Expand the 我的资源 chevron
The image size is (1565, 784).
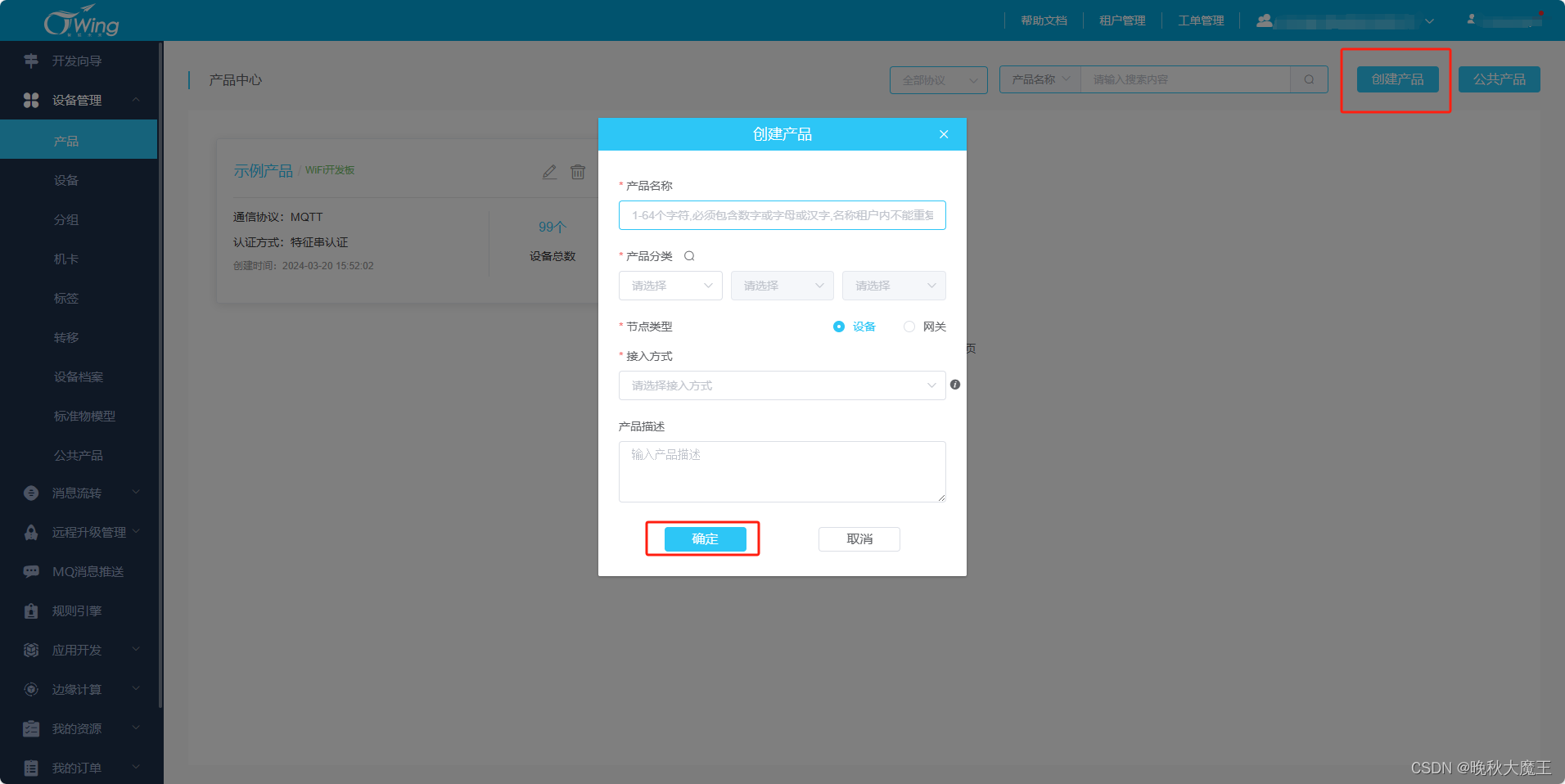tap(136, 728)
